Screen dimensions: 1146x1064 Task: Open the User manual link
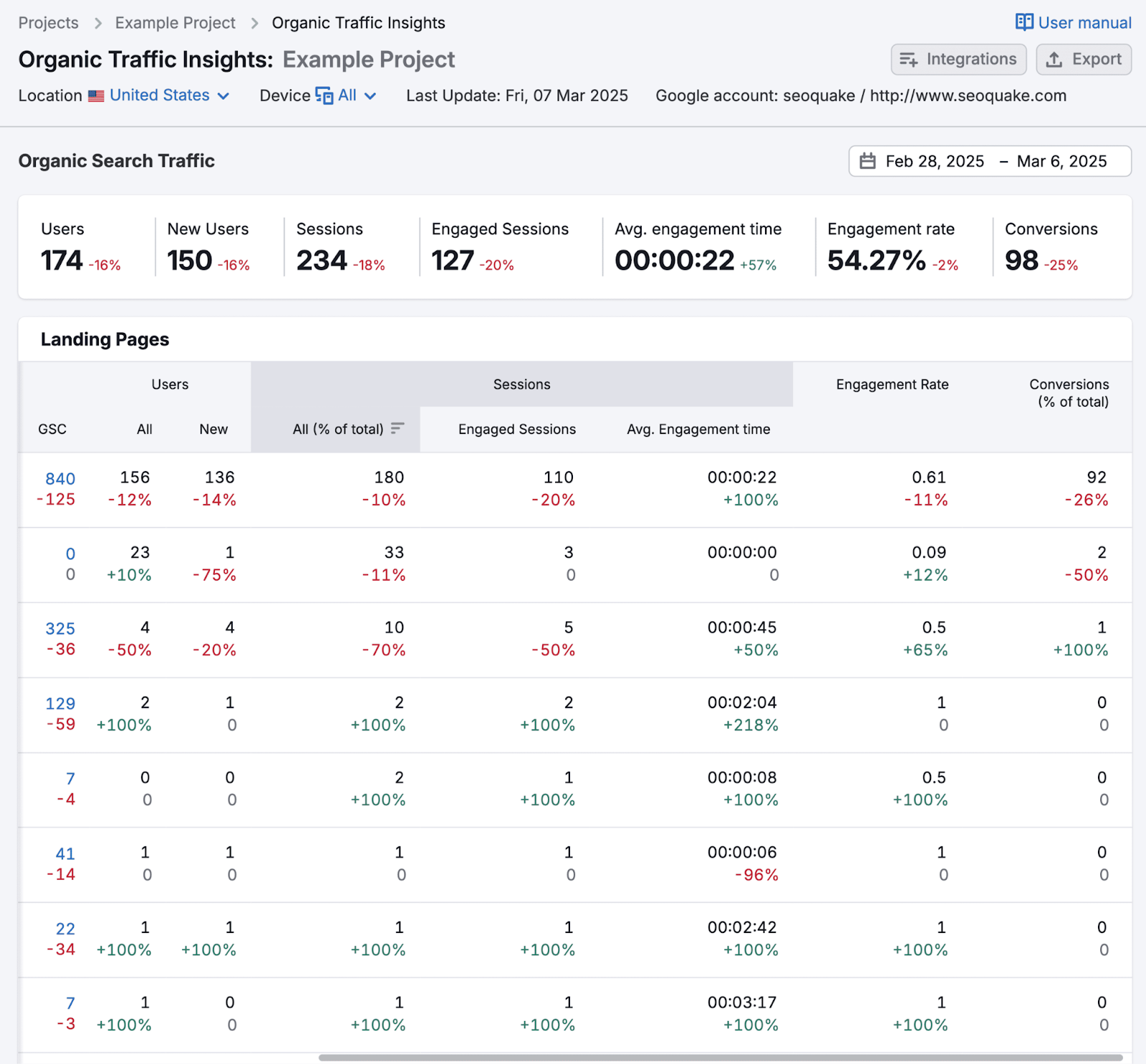[x=1084, y=23]
